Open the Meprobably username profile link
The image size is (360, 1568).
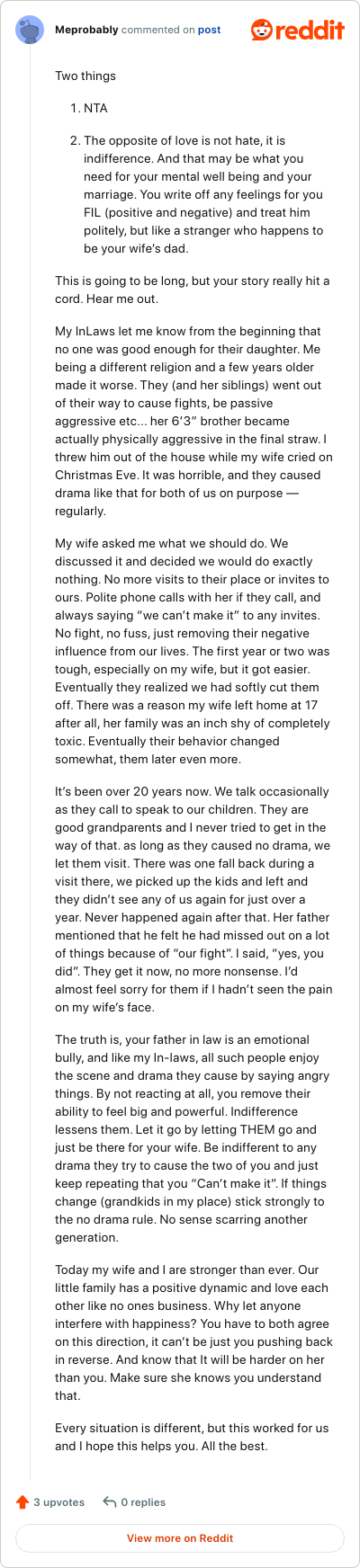click(x=86, y=30)
